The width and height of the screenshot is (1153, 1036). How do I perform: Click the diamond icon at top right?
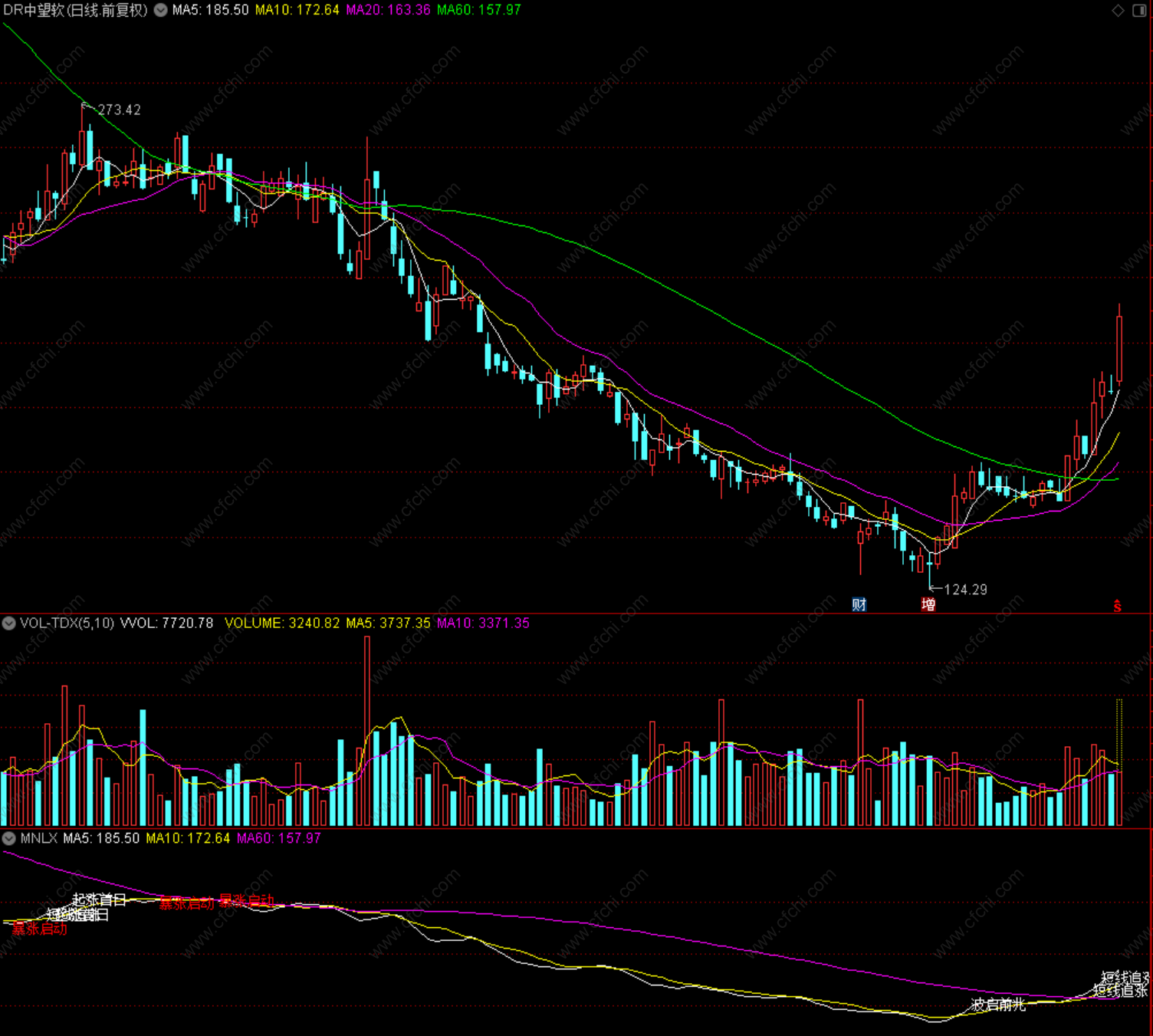pyautogui.click(x=1118, y=10)
